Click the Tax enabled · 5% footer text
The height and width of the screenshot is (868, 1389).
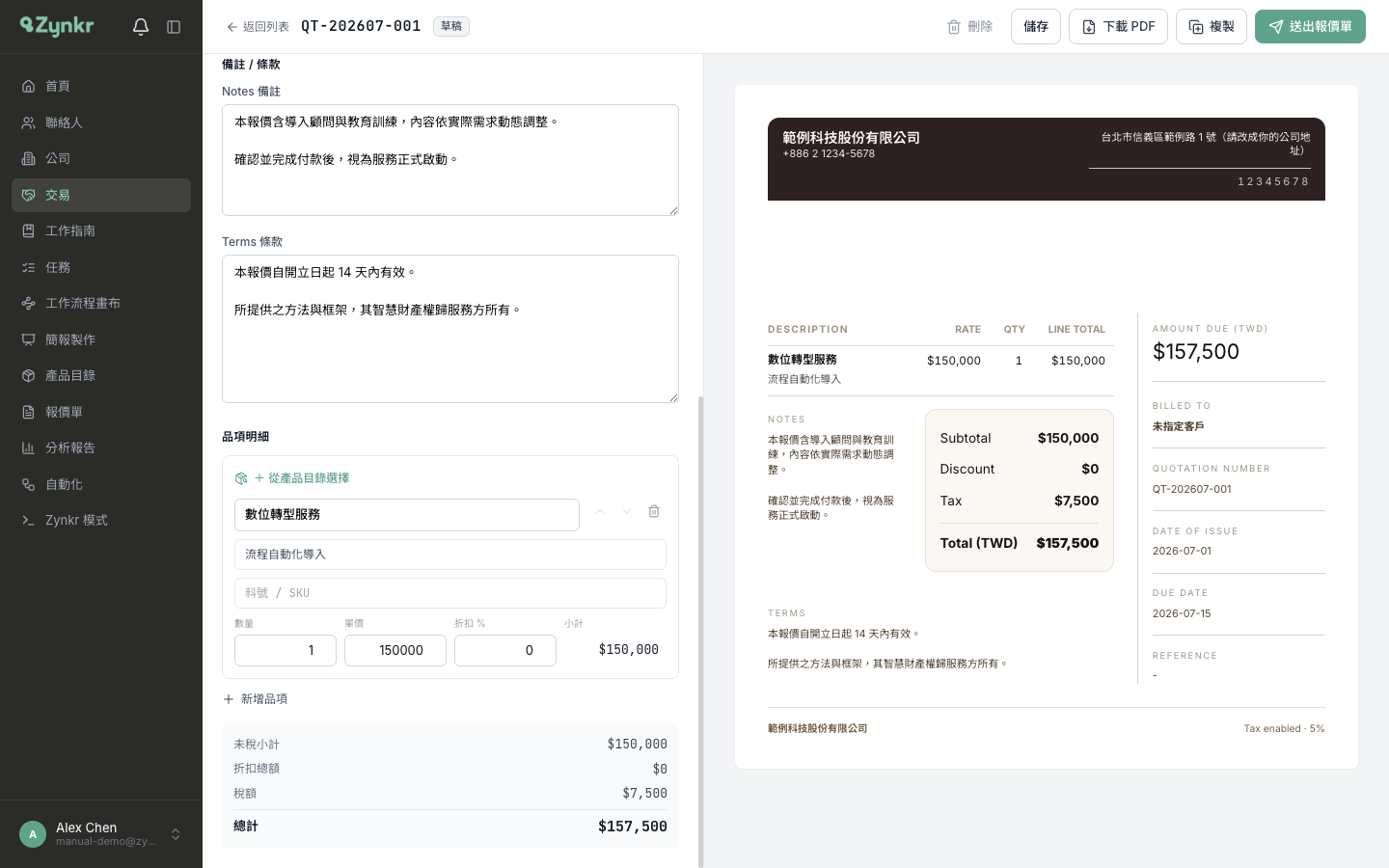coord(1284,729)
